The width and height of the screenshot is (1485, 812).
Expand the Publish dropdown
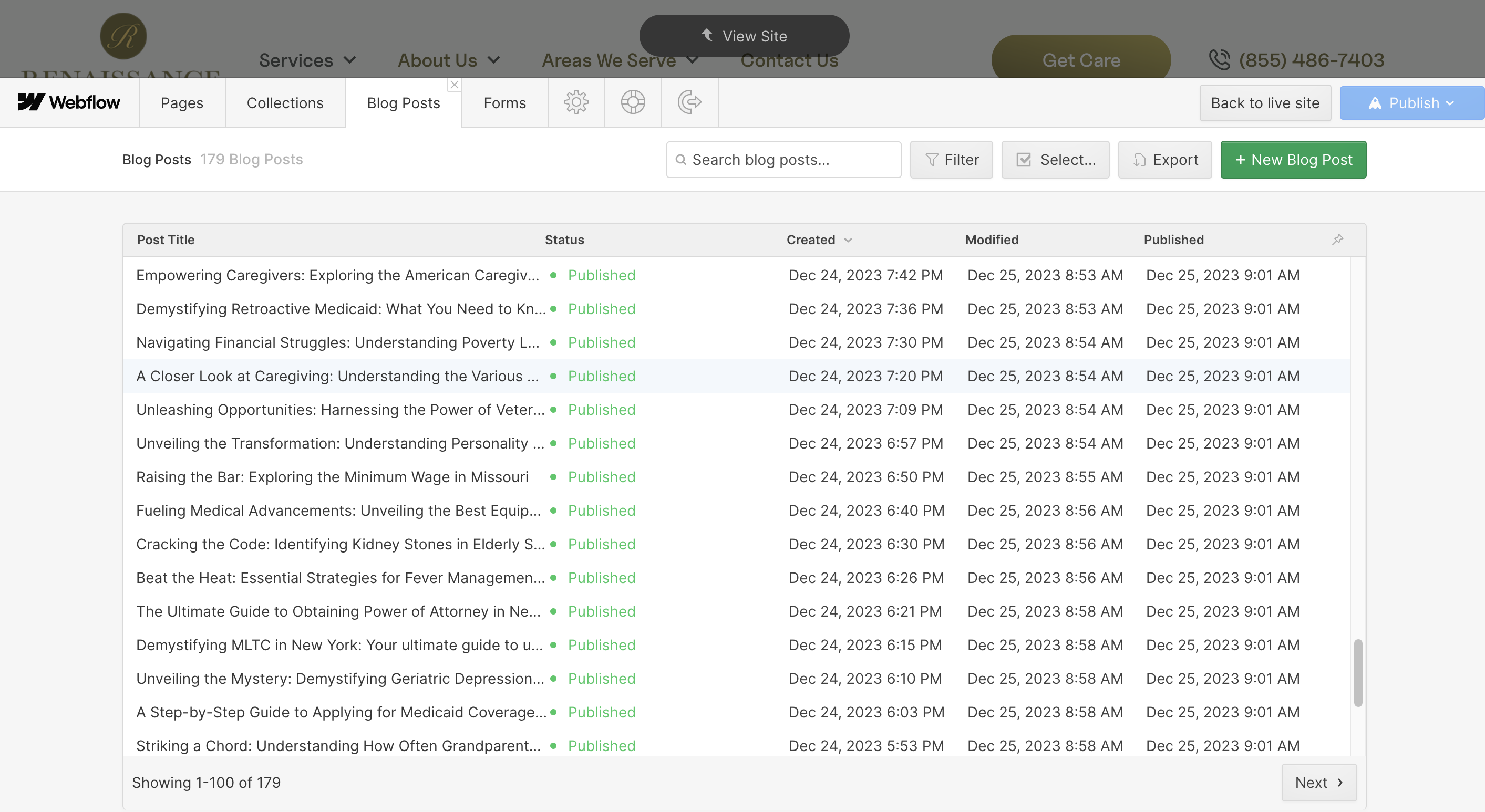pyautogui.click(x=1411, y=103)
